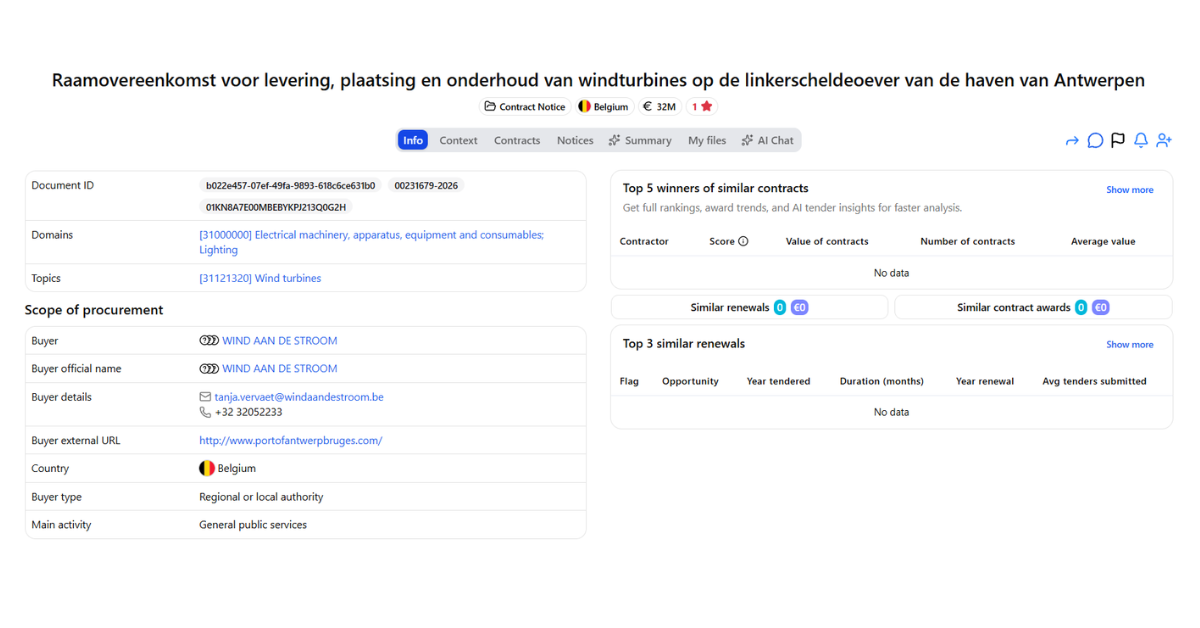The image size is (1200, 628).
Task: Click the Belgium country badge
Action: pyautogui.click(x=604, y=107)
